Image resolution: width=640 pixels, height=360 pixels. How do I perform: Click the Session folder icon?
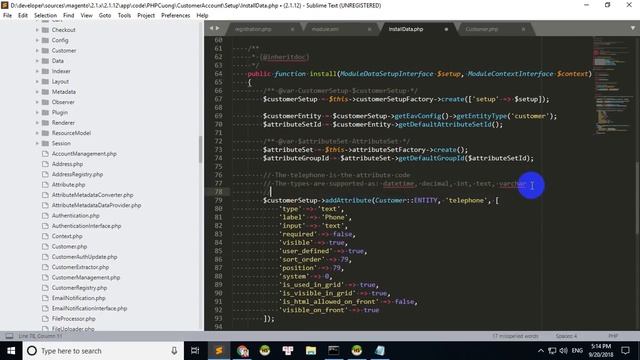[x=45, y=143]
